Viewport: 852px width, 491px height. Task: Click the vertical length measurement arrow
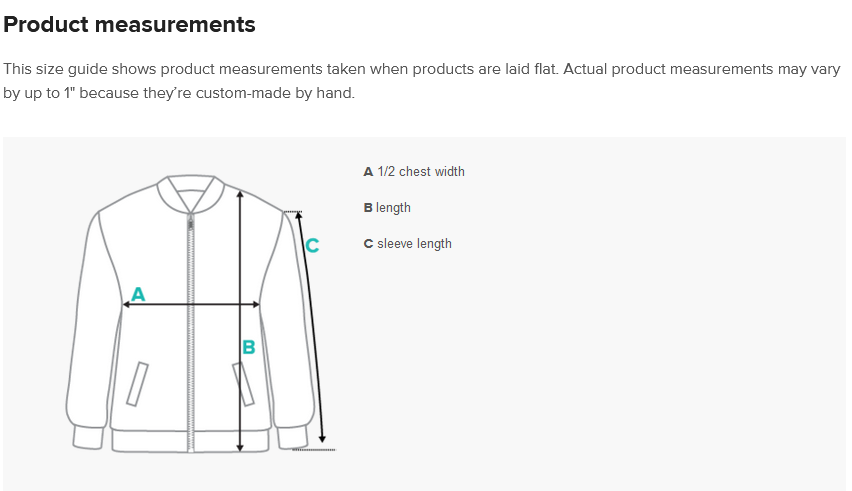tap(241, 321)
